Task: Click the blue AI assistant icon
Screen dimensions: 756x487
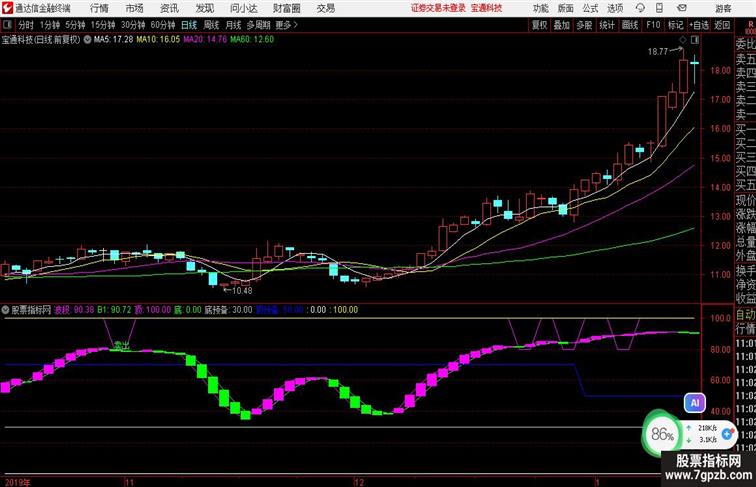Action: click(695, 403)
